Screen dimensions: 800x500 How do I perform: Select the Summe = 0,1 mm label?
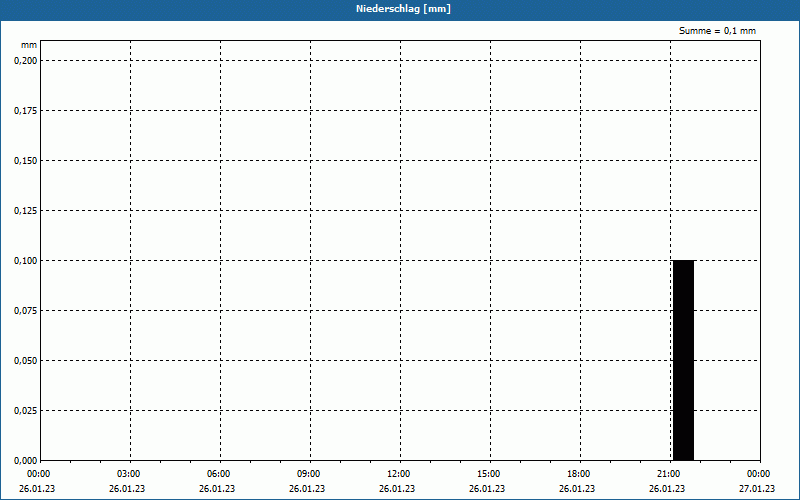pos(717,31)
